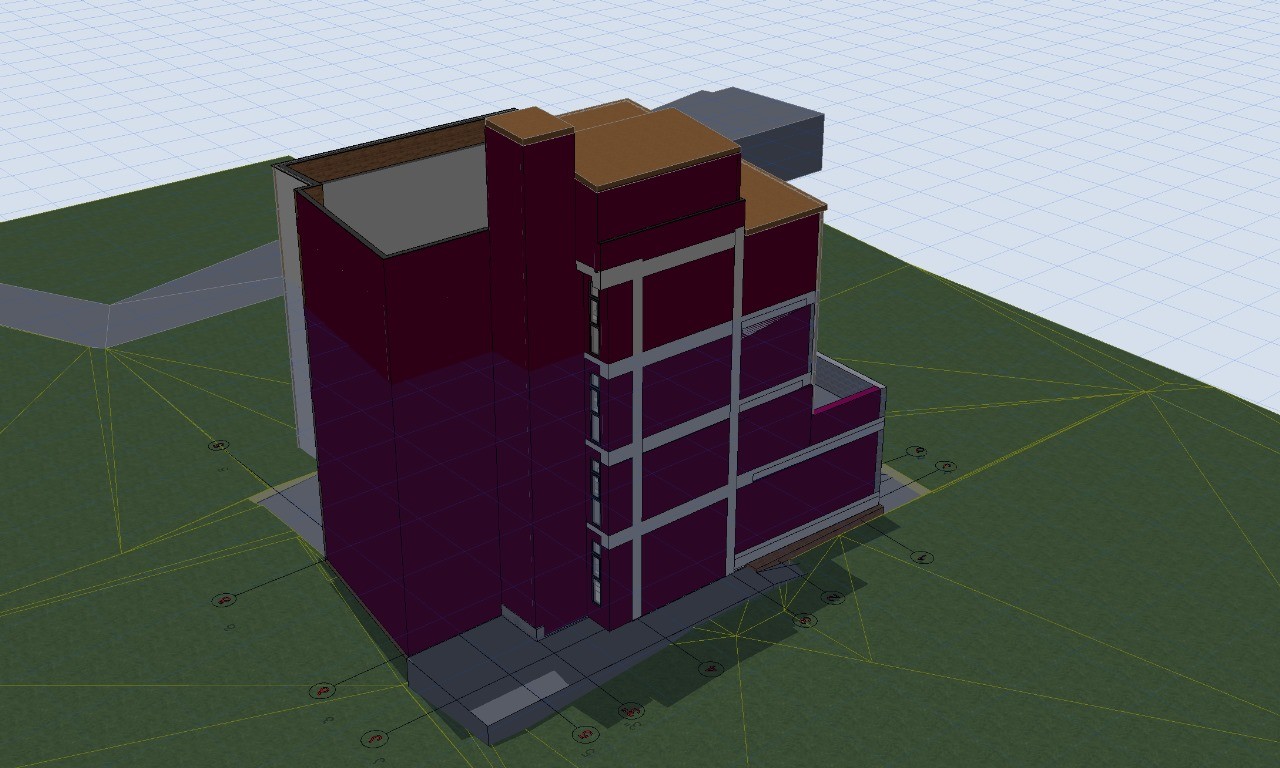Select the large brown central roof slab
1280x768 pixels.
(x=655, y=148)
